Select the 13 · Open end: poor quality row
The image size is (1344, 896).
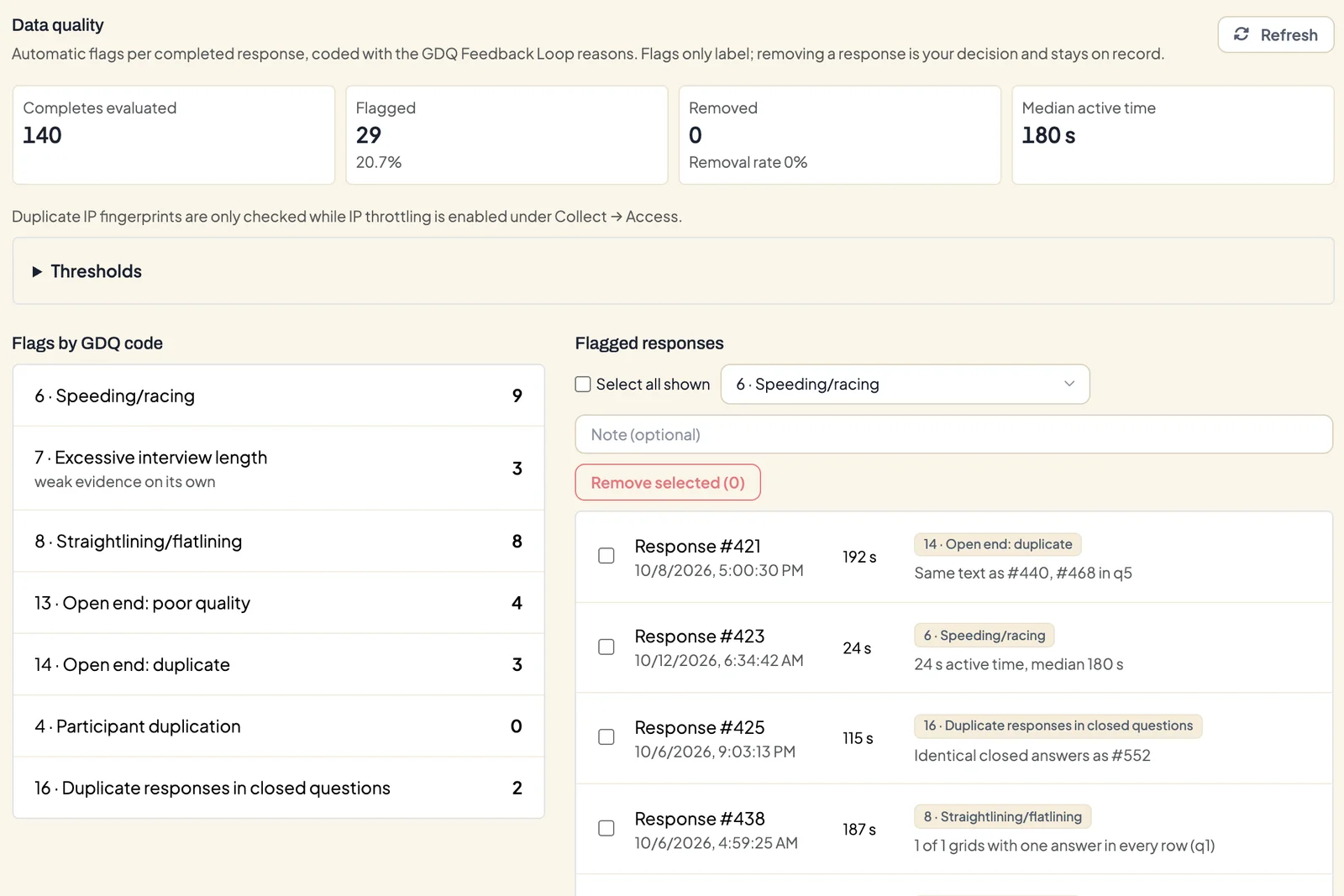(x=278, y=603)
